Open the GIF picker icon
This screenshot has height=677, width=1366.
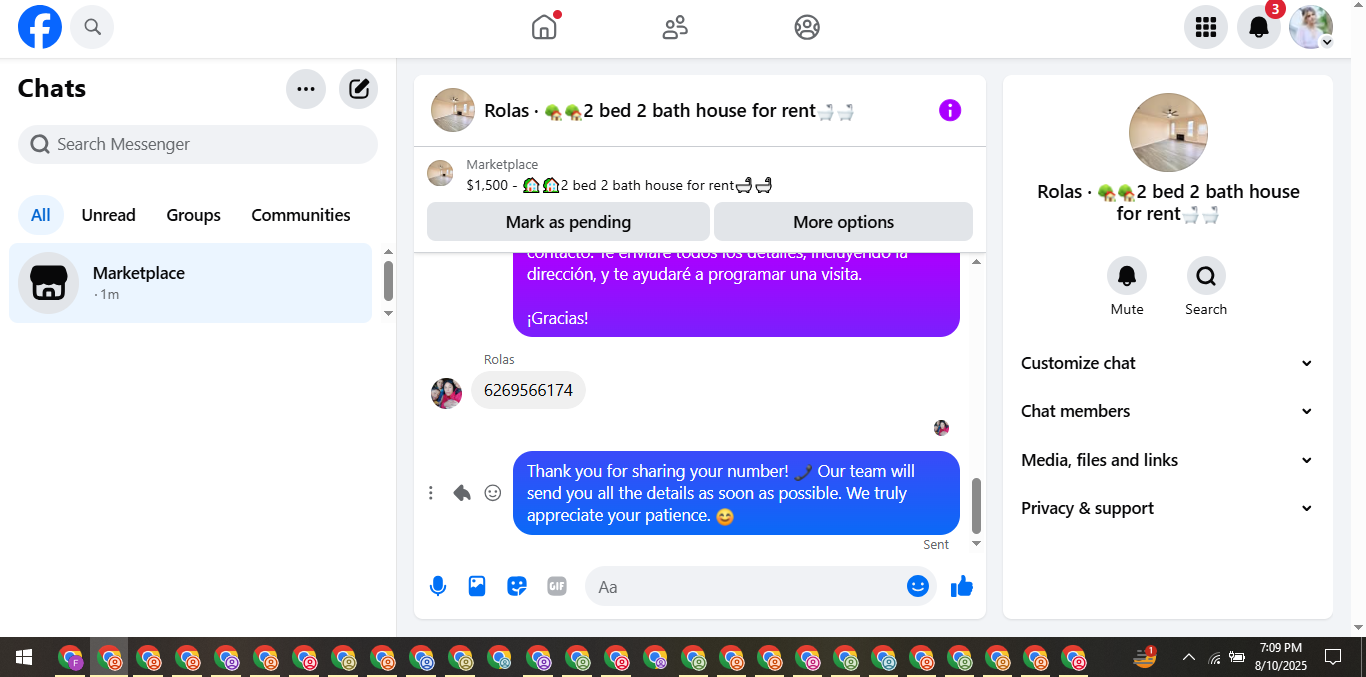557,587
